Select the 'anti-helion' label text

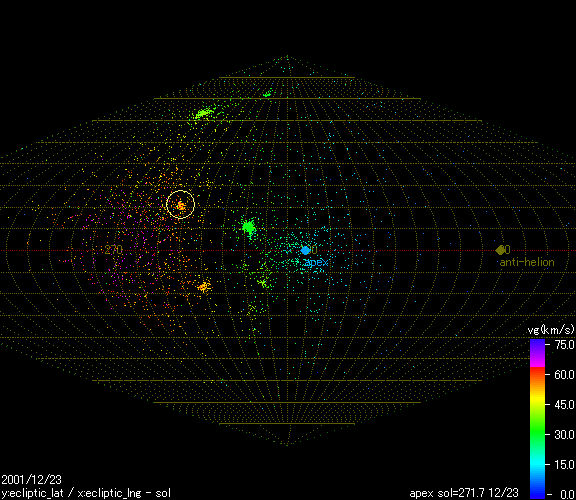(x=527, y=262)
